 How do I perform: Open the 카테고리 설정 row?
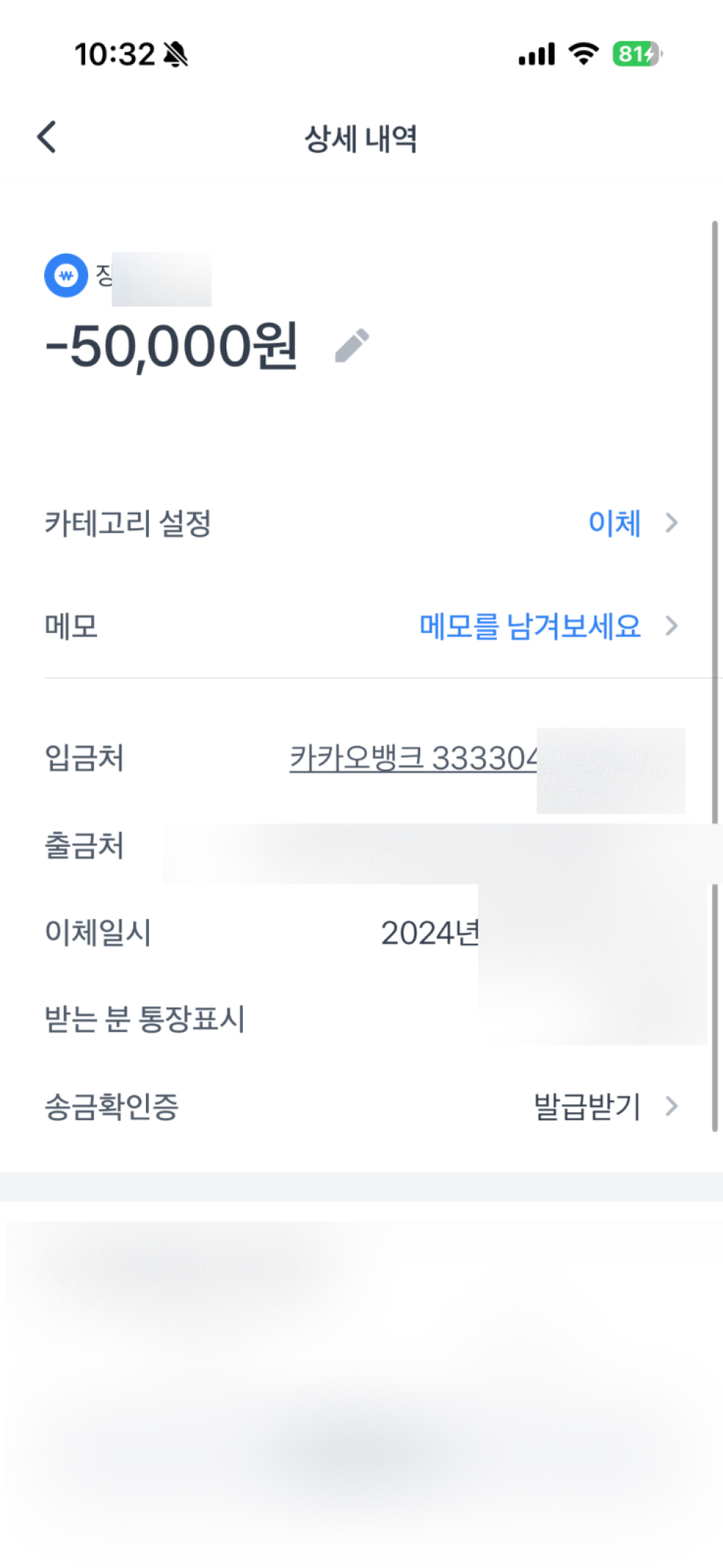click(361, 522)
